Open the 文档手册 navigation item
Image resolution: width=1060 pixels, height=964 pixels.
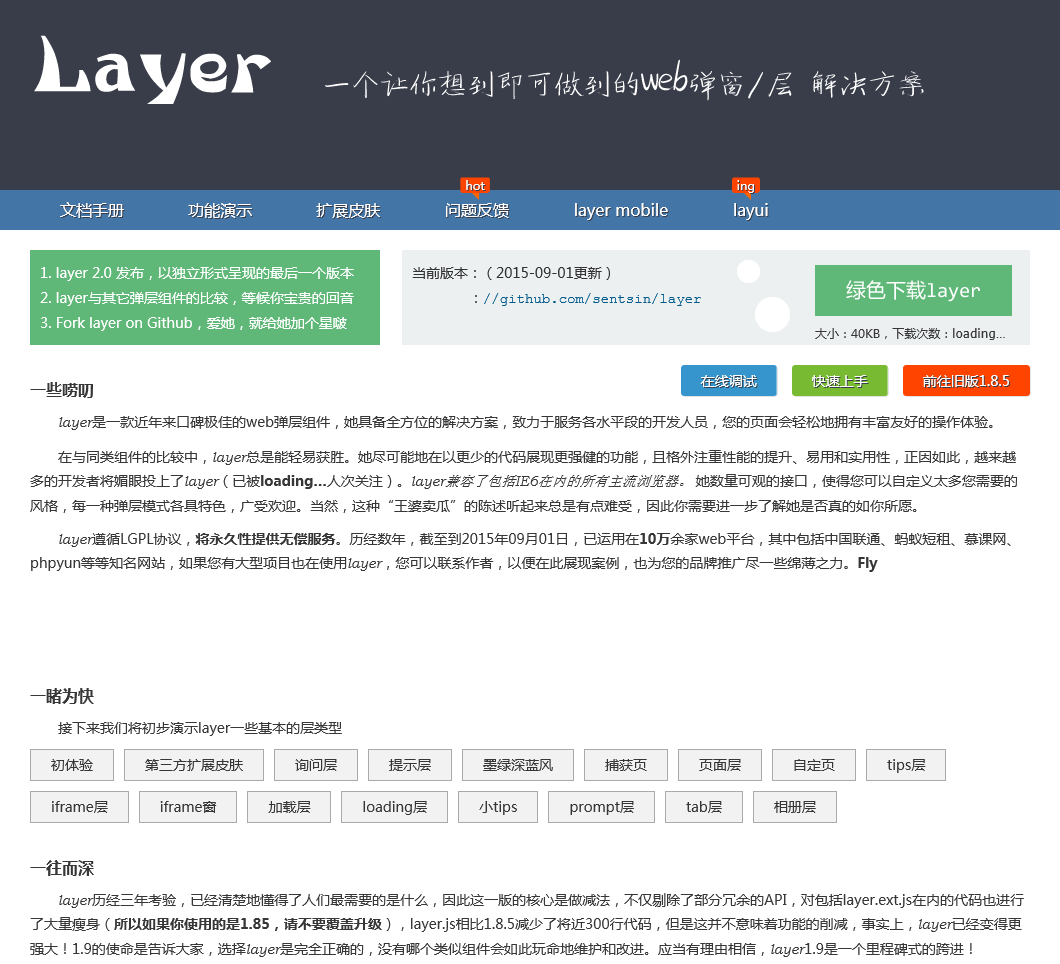92,210
